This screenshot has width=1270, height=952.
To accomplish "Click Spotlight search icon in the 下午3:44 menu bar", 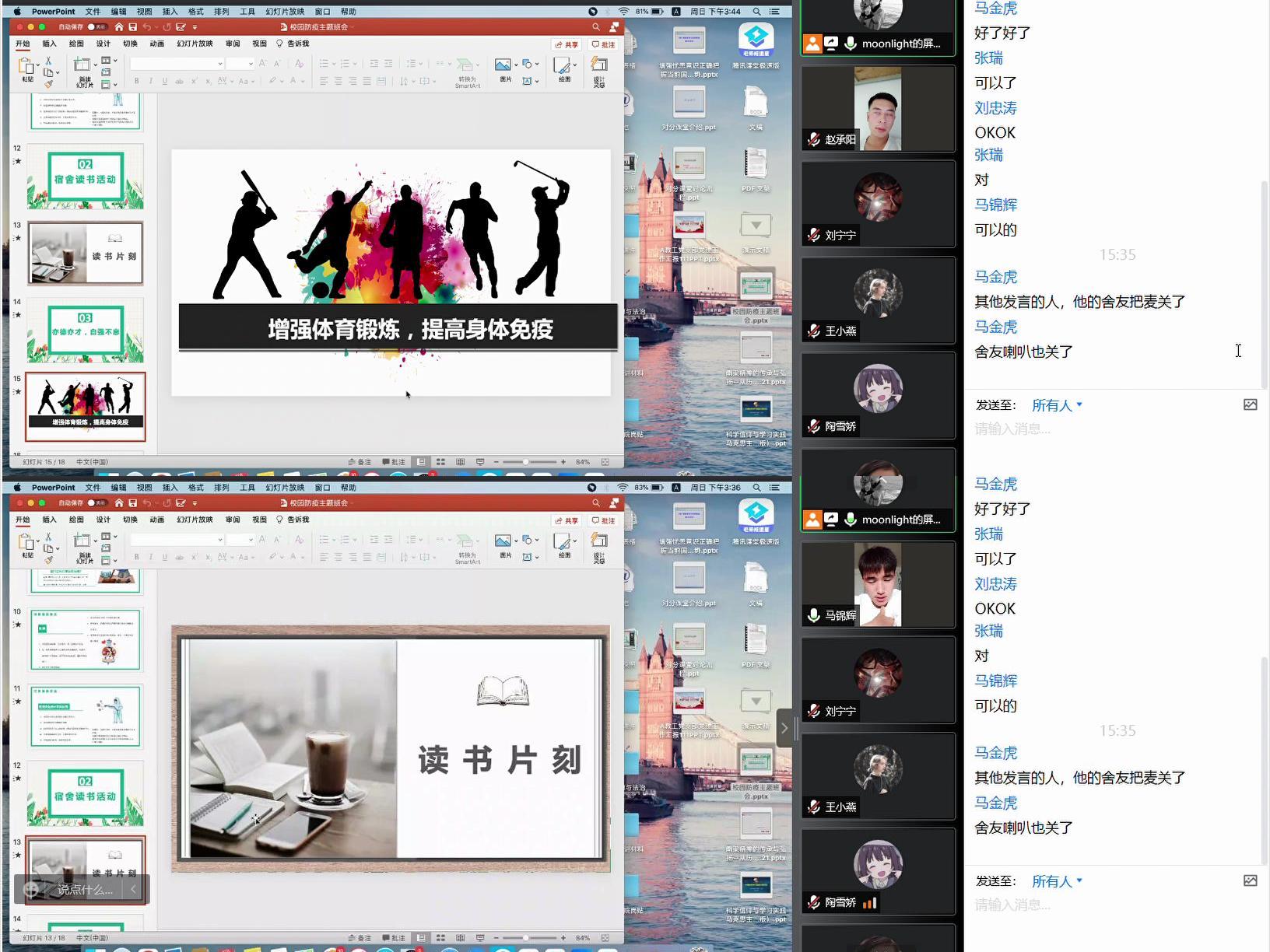I will [756, 12].
